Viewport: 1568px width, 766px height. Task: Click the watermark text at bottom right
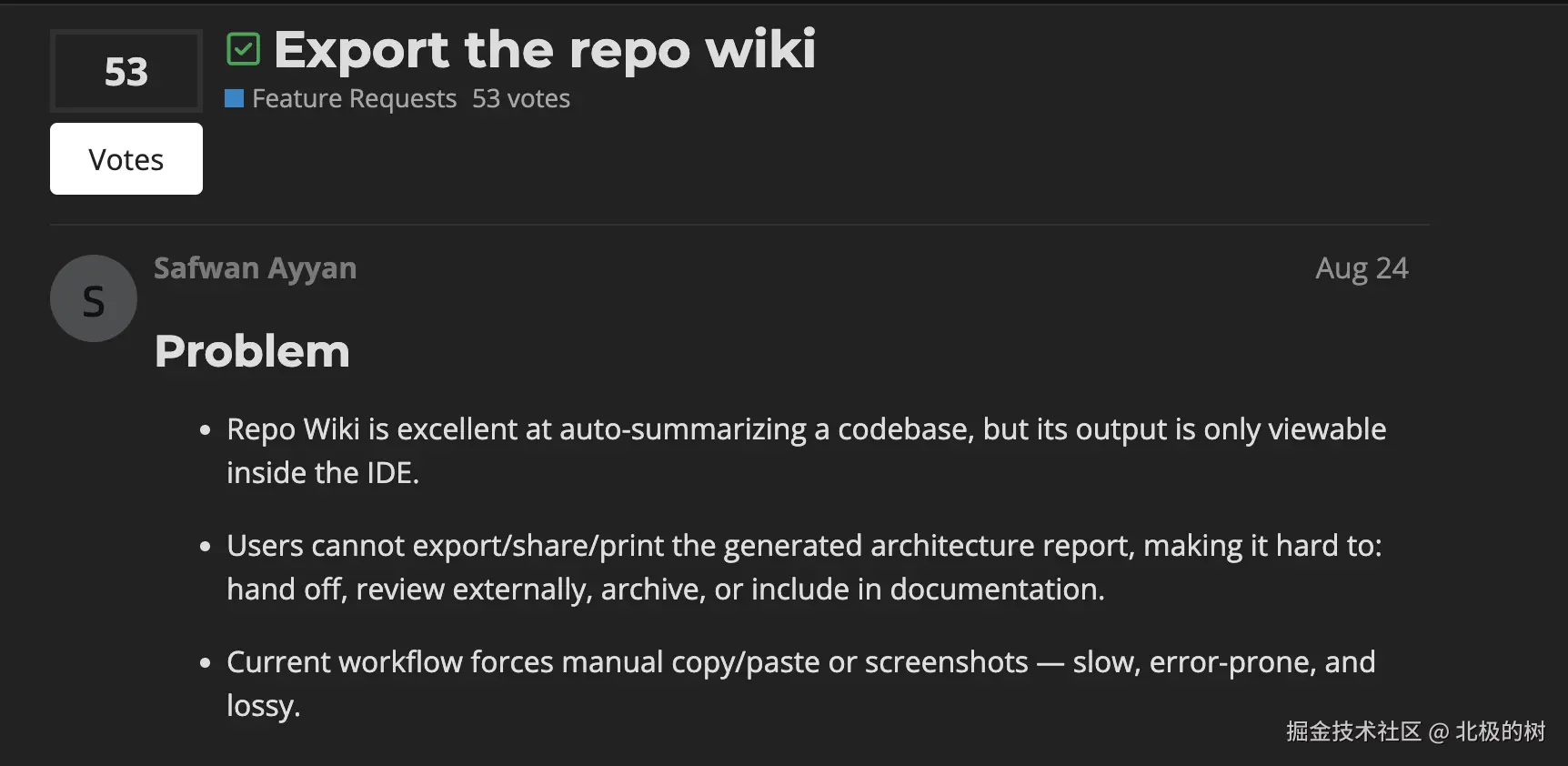[1414, 731]
